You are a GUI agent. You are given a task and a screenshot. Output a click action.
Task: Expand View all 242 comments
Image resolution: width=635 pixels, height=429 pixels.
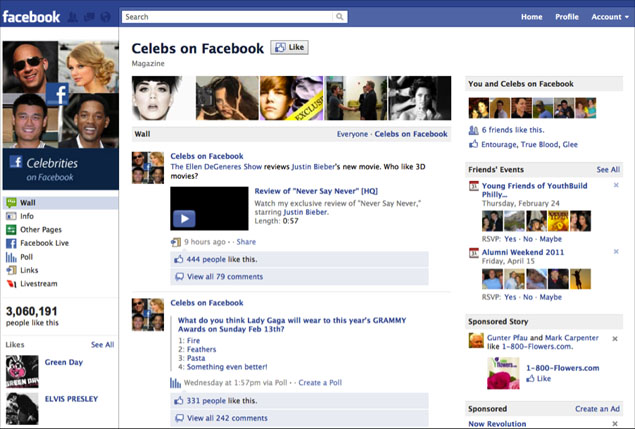click(227, 418)
